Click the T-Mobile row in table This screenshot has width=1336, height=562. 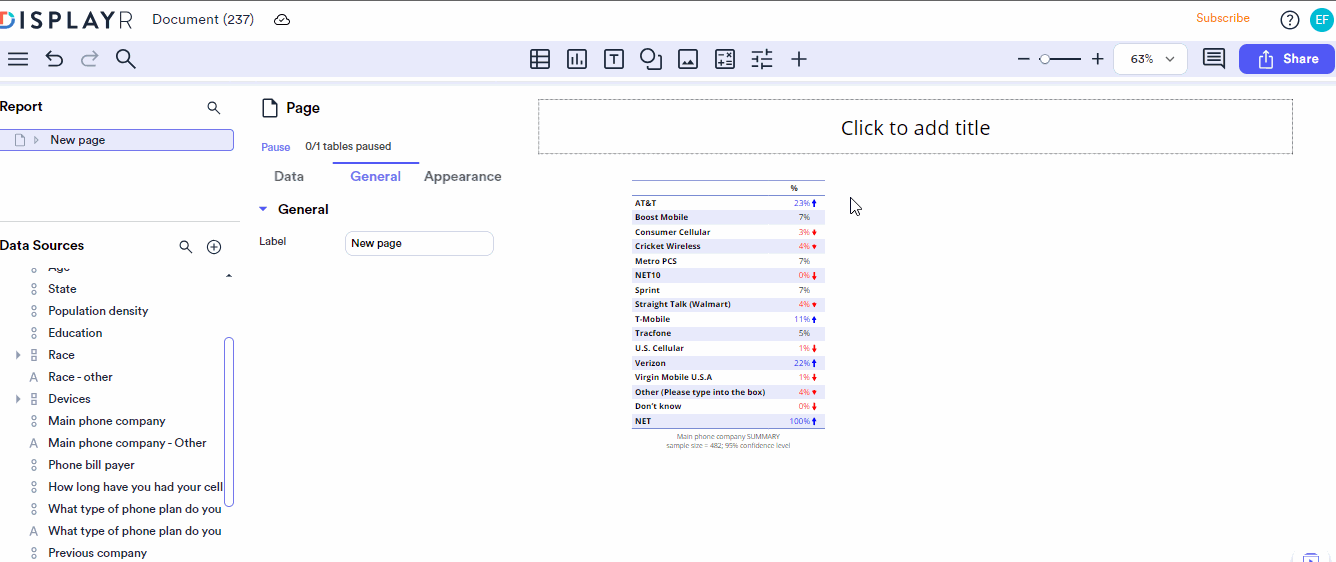coord(728,319)
